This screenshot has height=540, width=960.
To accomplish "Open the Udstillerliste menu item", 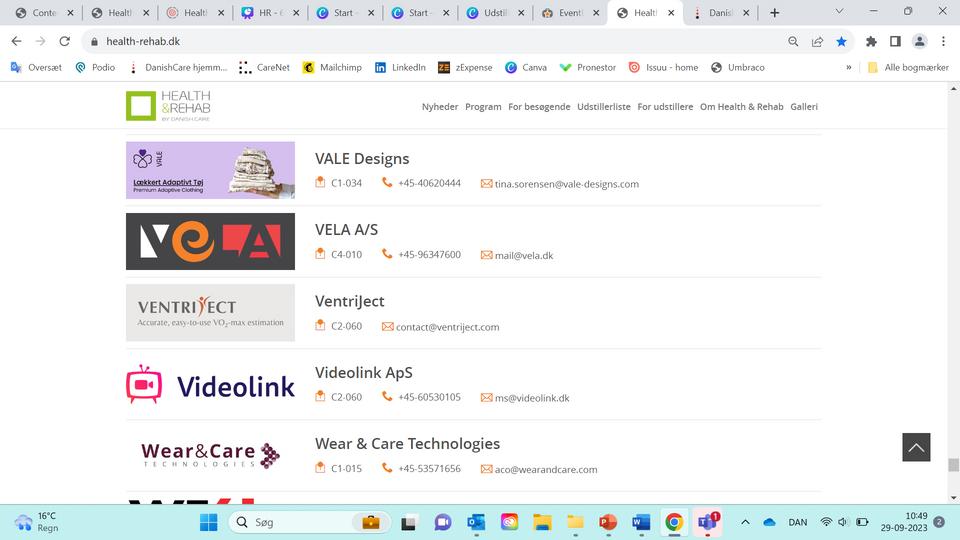I will click(x=604, y=107).
